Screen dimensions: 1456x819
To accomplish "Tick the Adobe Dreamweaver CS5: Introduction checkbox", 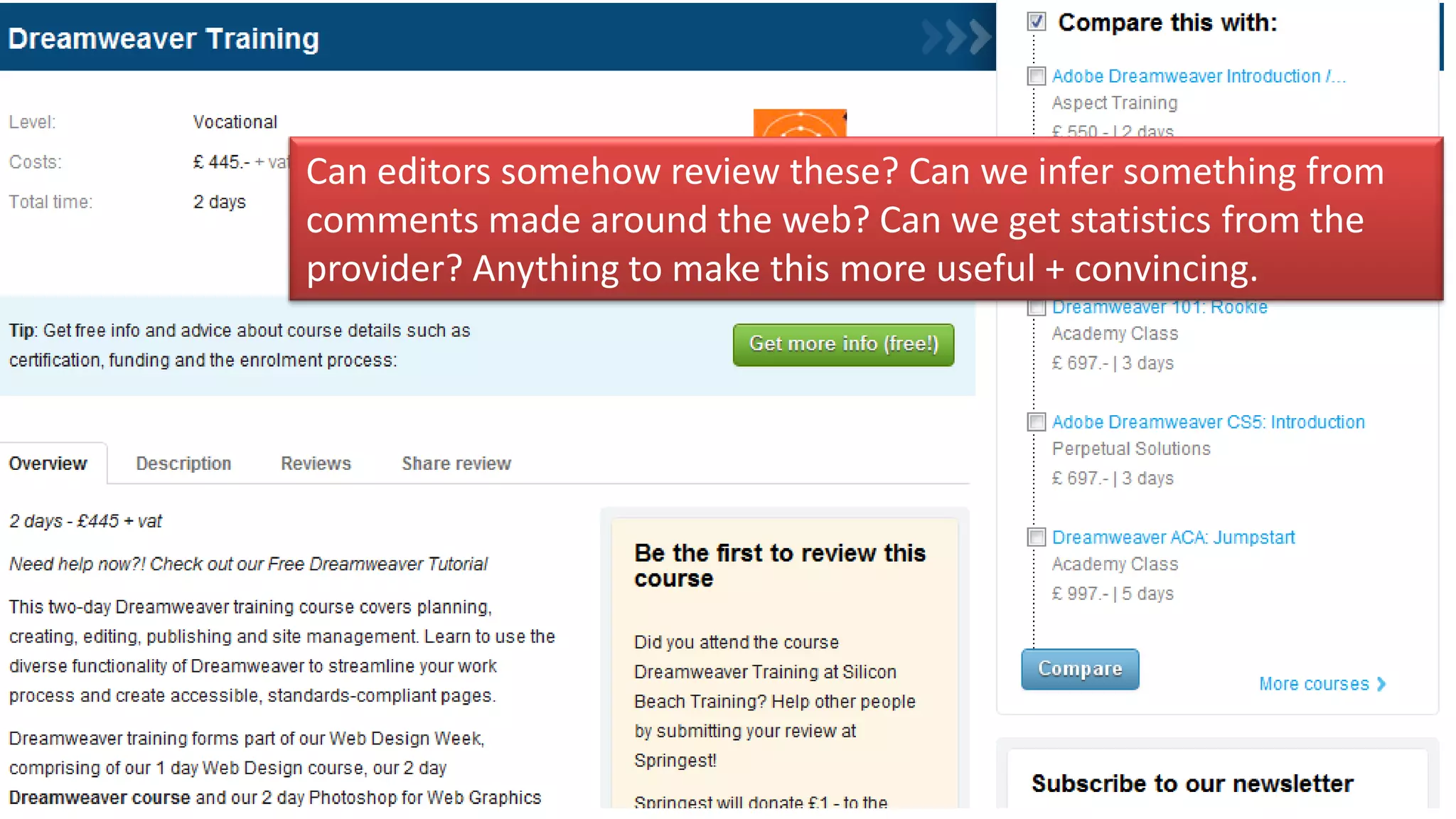I will (x=1037, y=422).
